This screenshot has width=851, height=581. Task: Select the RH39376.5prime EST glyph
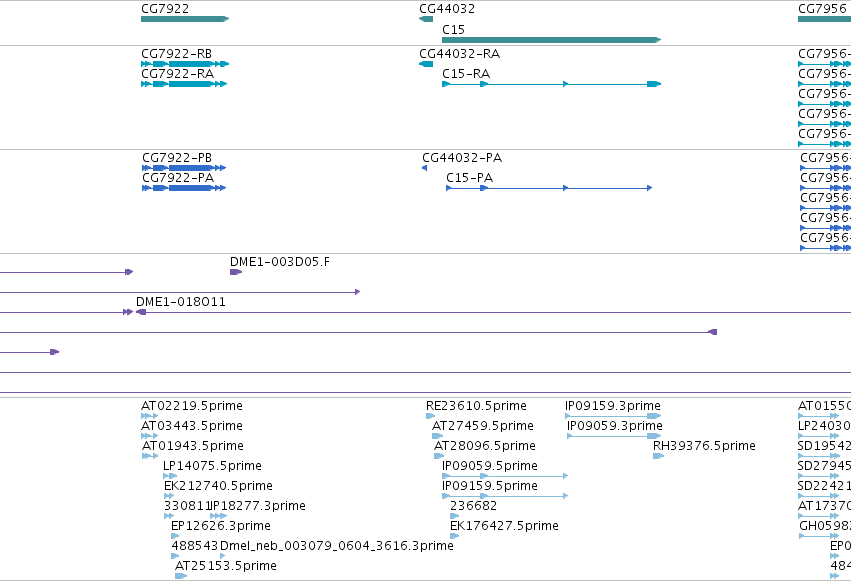(658, 456)
